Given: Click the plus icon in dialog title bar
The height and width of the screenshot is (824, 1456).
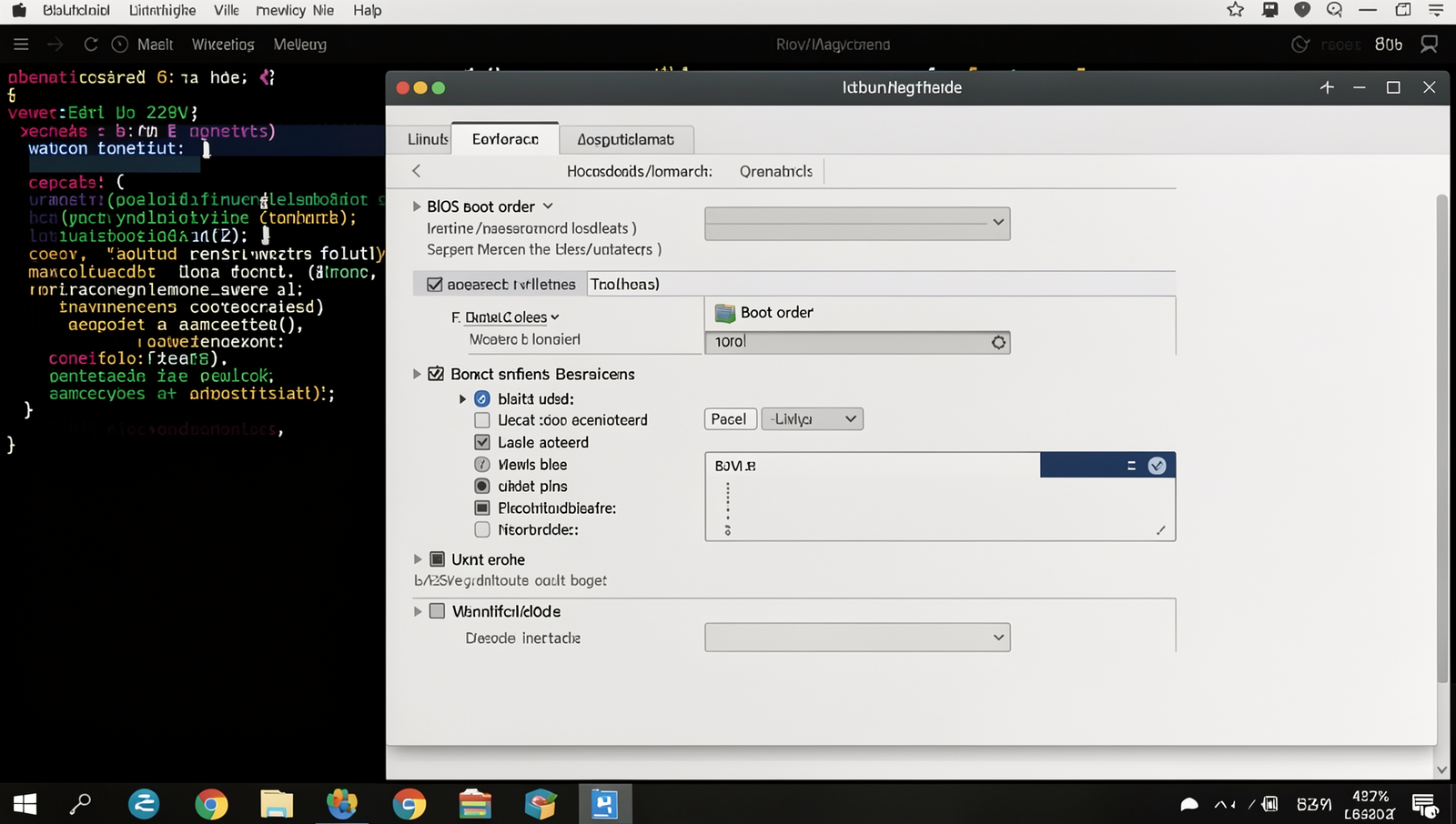Looking at the screenshot, I should click(1327, 87).
